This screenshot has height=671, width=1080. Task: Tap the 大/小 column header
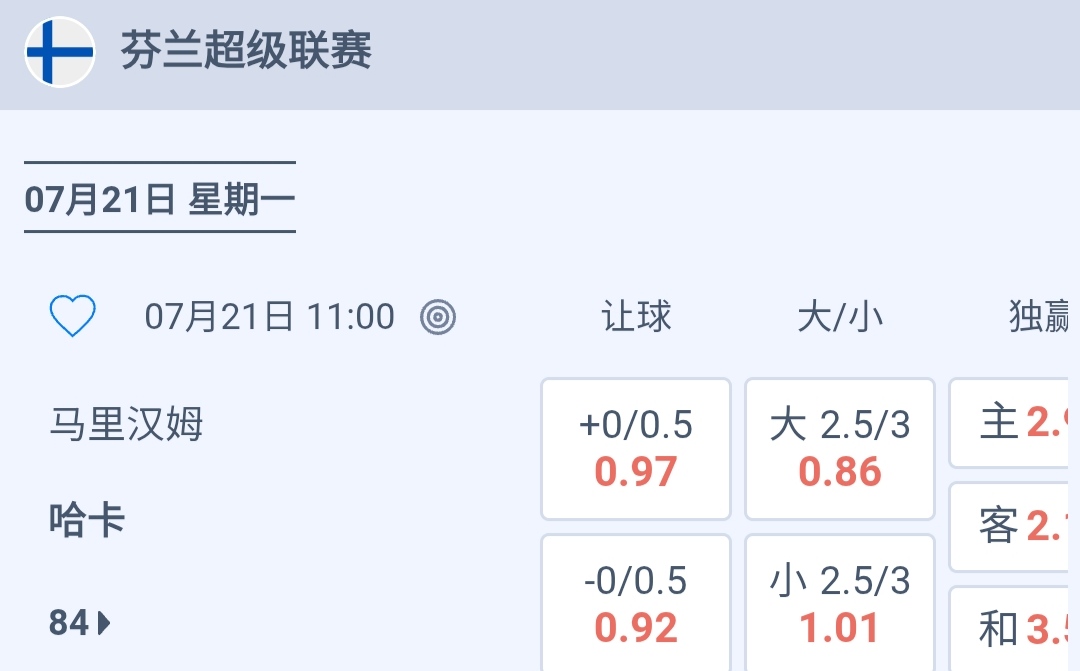tap(840, 317)
